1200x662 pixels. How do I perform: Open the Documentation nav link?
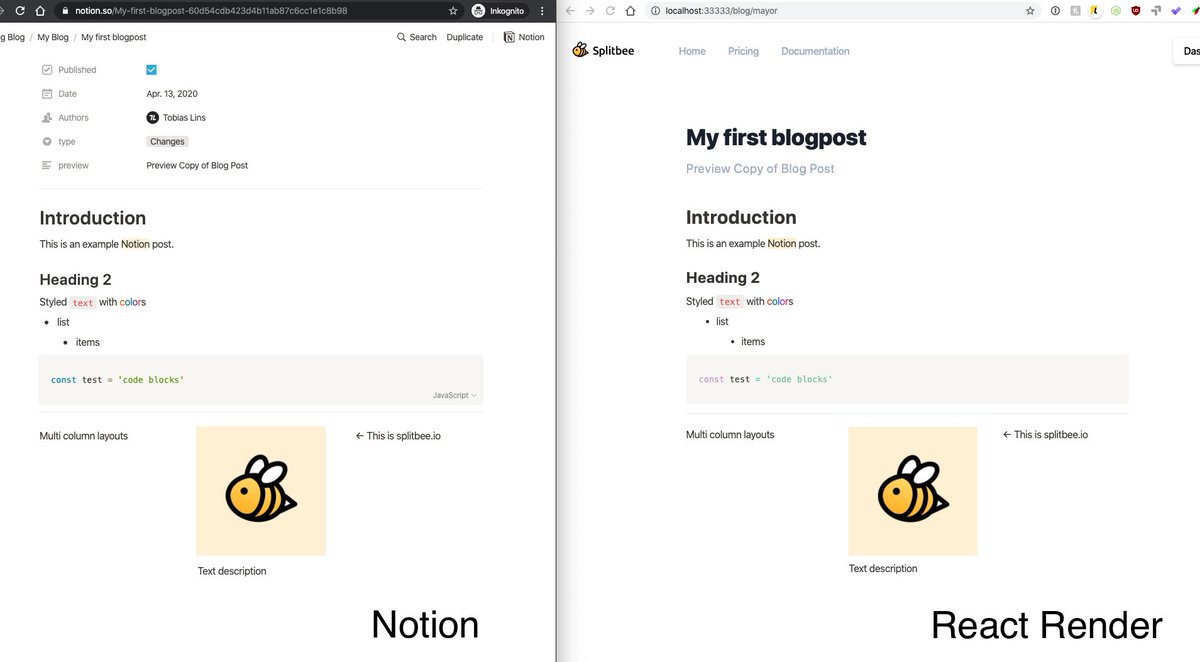(815, 51)
